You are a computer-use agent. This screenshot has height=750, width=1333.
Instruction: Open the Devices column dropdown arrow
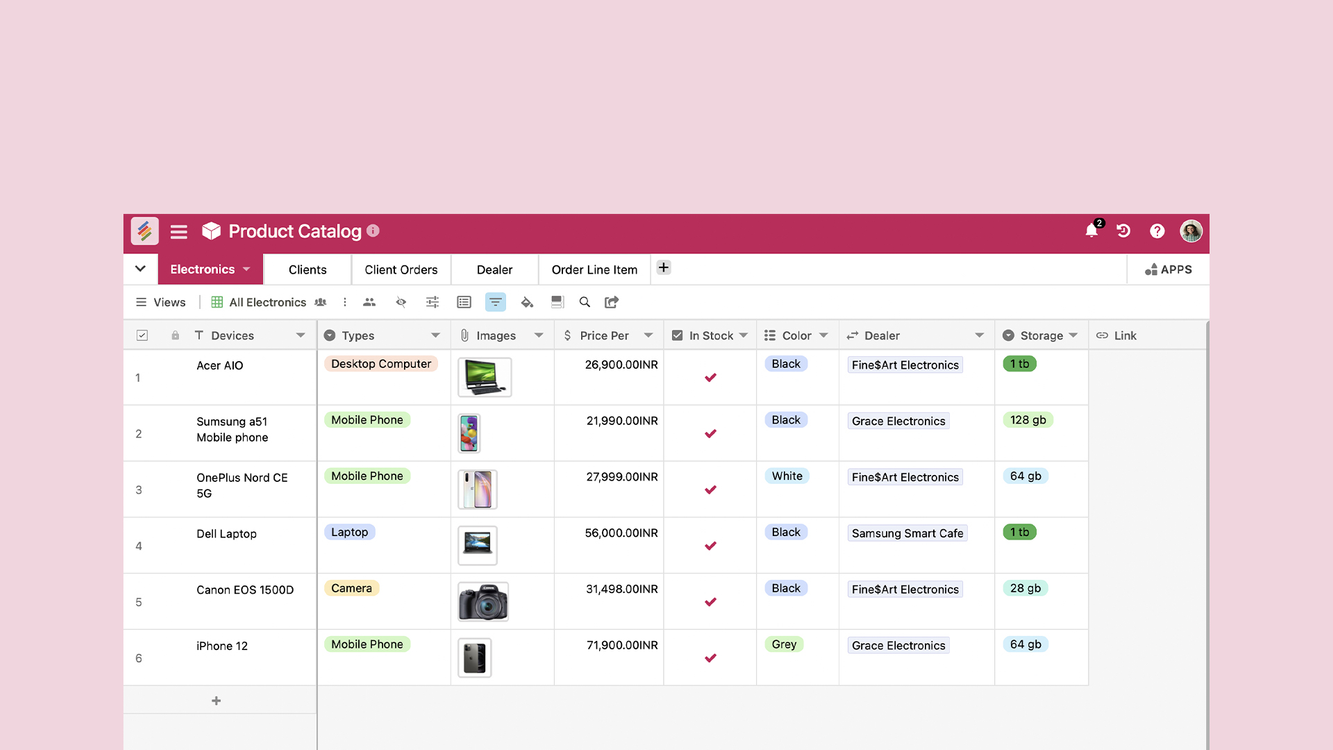point(300,336)
